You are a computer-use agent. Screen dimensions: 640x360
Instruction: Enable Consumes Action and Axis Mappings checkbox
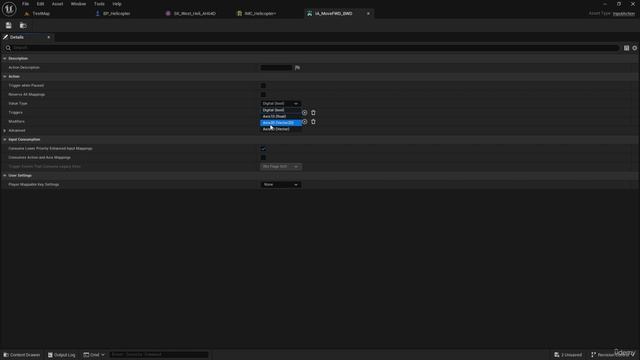(263, 158)
